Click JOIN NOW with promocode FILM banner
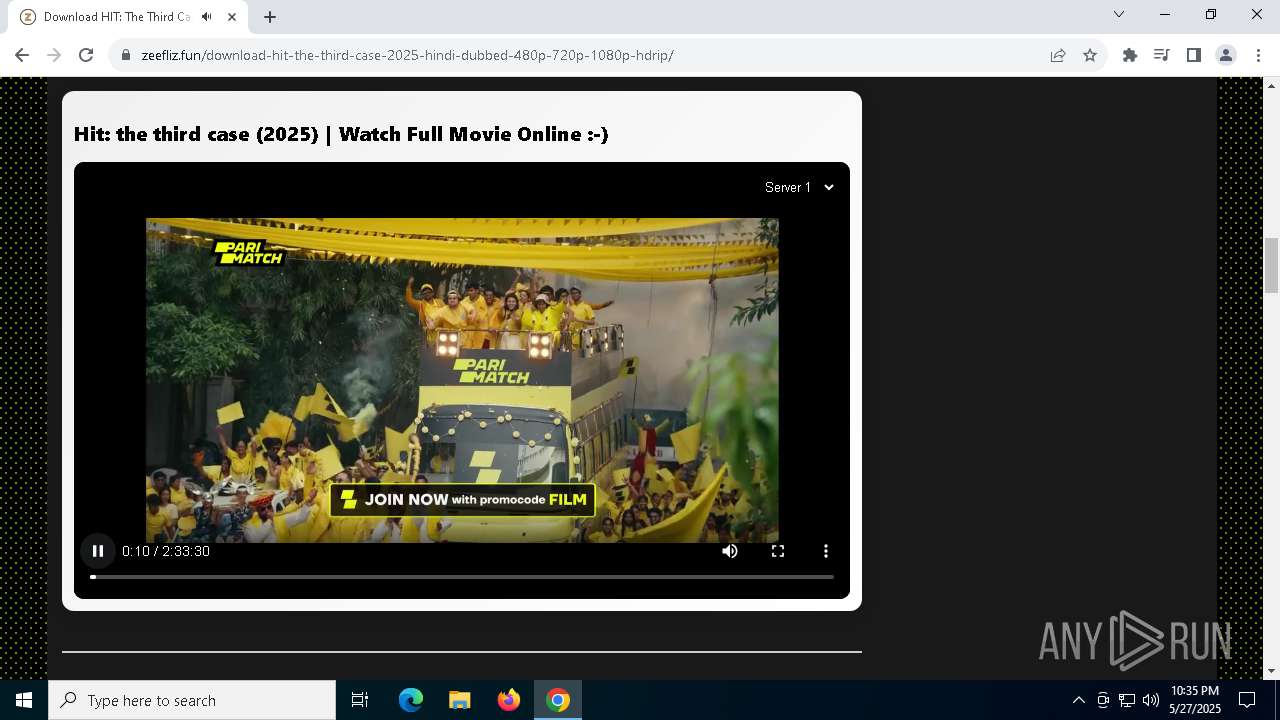The width and height of the screenshot is (1280, 720). pos(462,500)
